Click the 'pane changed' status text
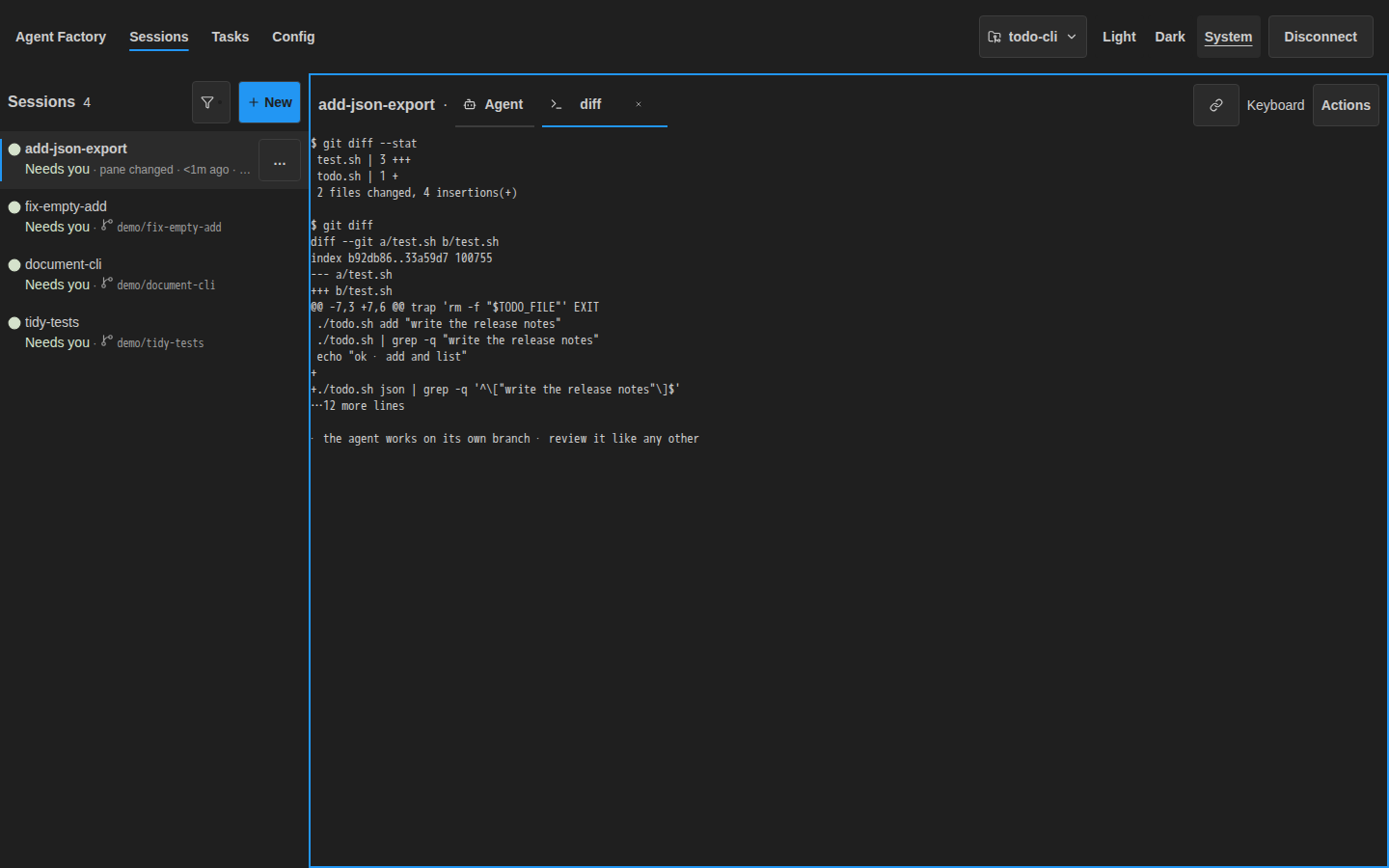Image resolution: width=1389 pixels, height=868 pixels. tap(136, 170)
